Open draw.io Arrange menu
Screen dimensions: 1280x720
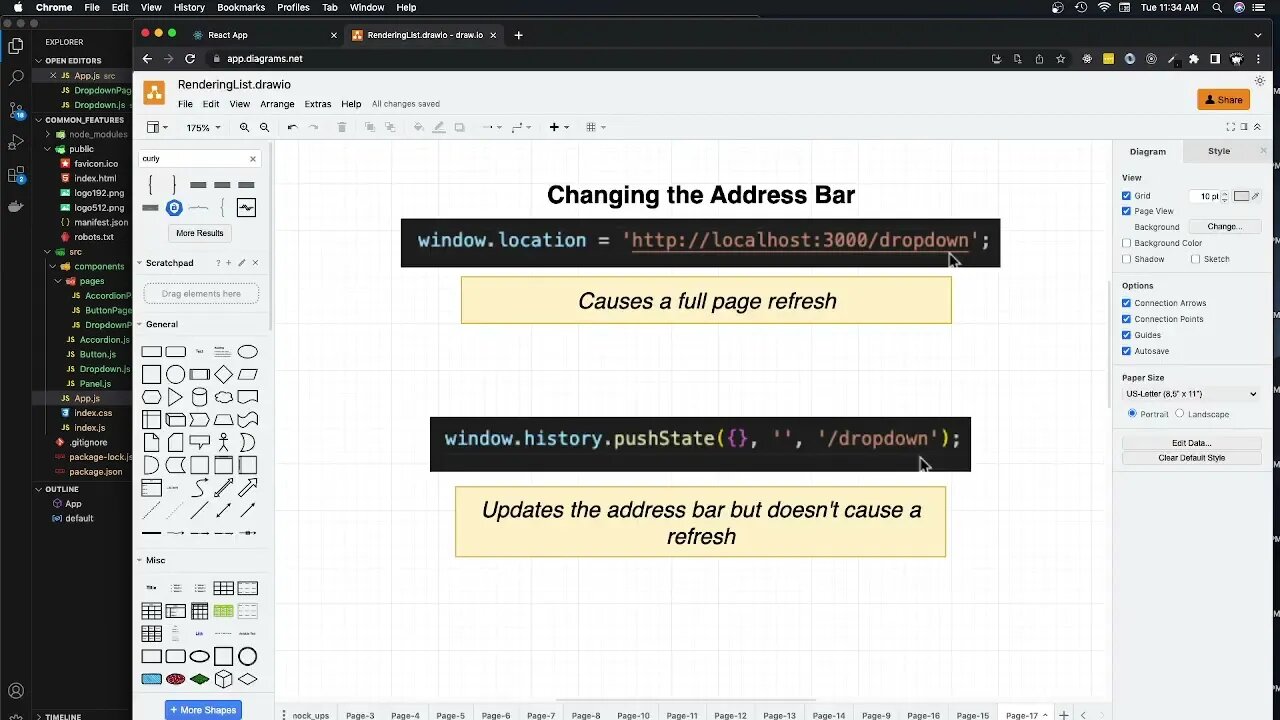tap(277, 104)
